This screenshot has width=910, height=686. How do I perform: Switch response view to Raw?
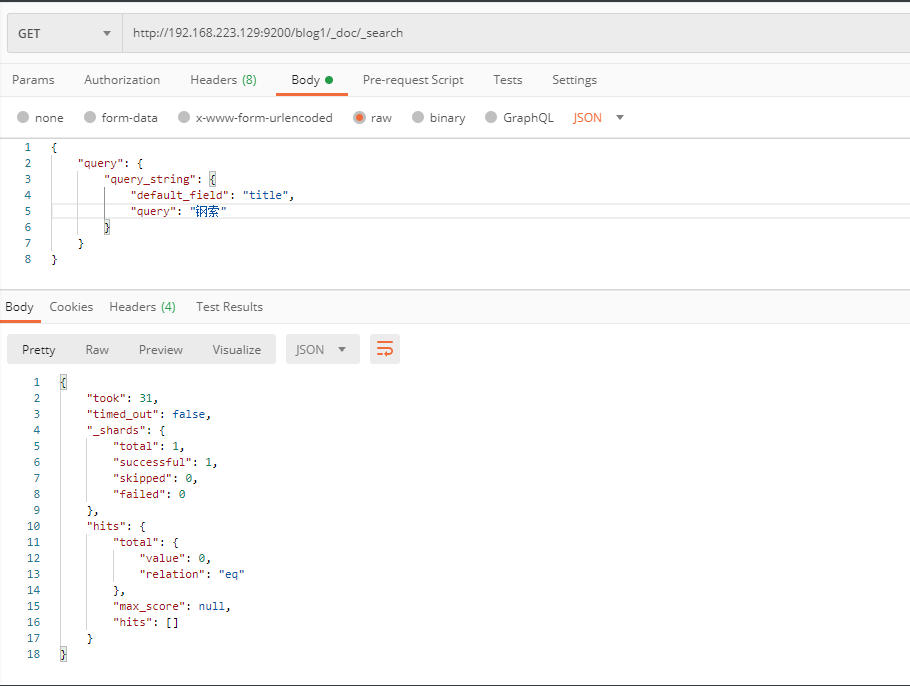97,349
